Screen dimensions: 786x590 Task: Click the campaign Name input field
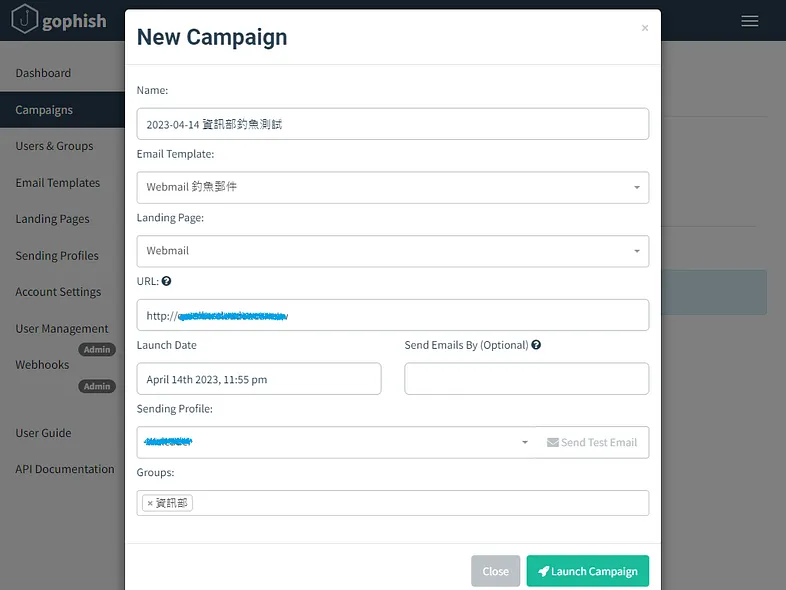[392, 124]
